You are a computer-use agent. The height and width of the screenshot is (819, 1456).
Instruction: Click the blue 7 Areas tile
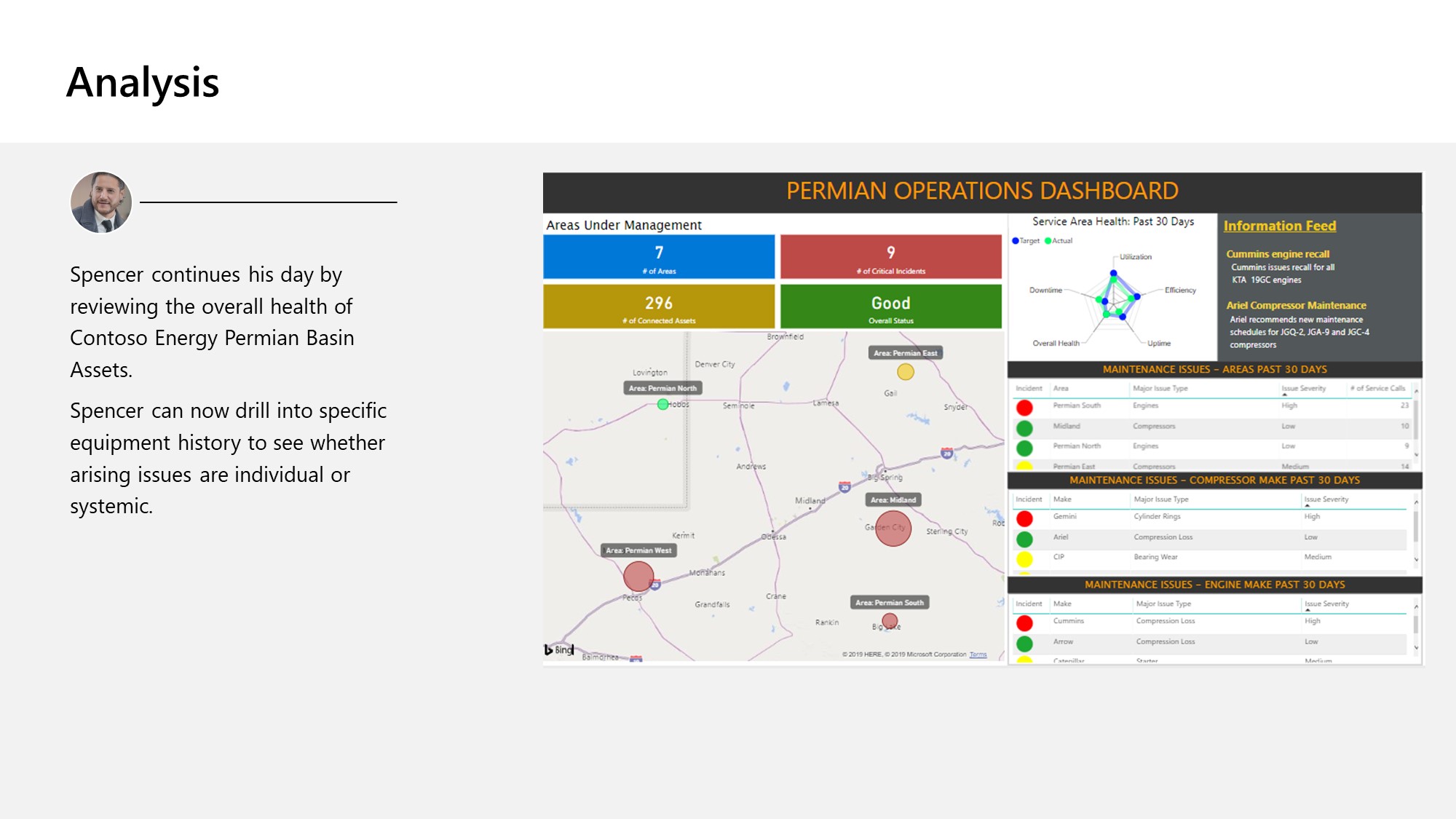[659, 257]
